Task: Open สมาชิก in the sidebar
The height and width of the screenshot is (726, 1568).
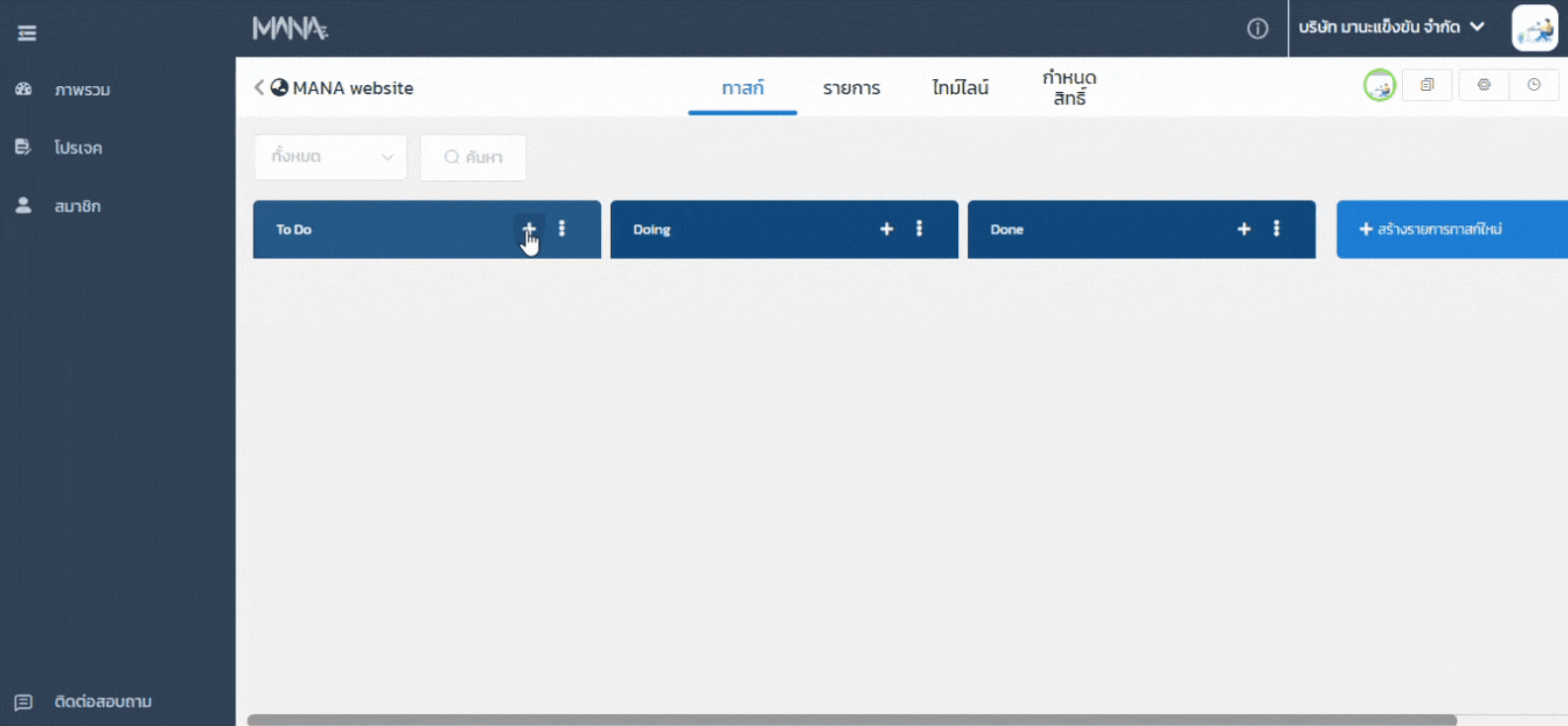Action: pyautogui.click(x=77, y=206)
